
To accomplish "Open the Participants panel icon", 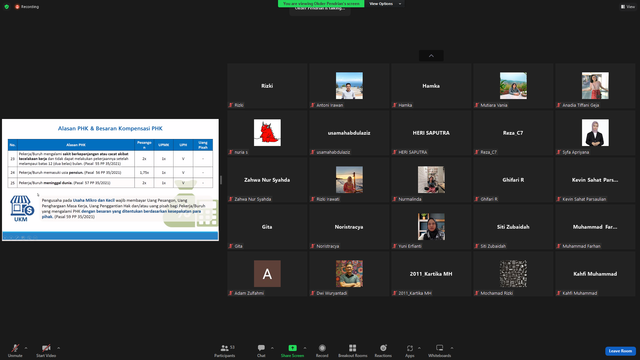I will 224,348.
